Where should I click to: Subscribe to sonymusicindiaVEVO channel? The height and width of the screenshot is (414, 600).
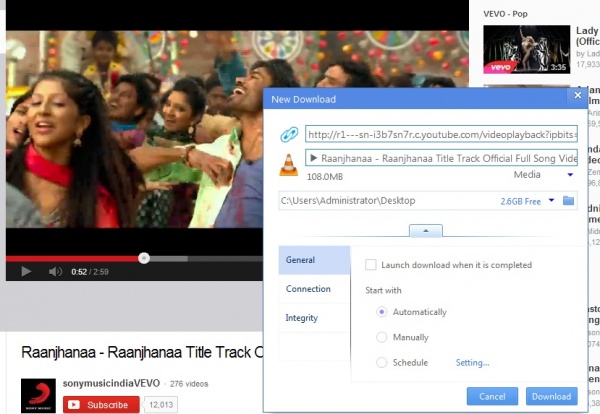pos(101,405)
